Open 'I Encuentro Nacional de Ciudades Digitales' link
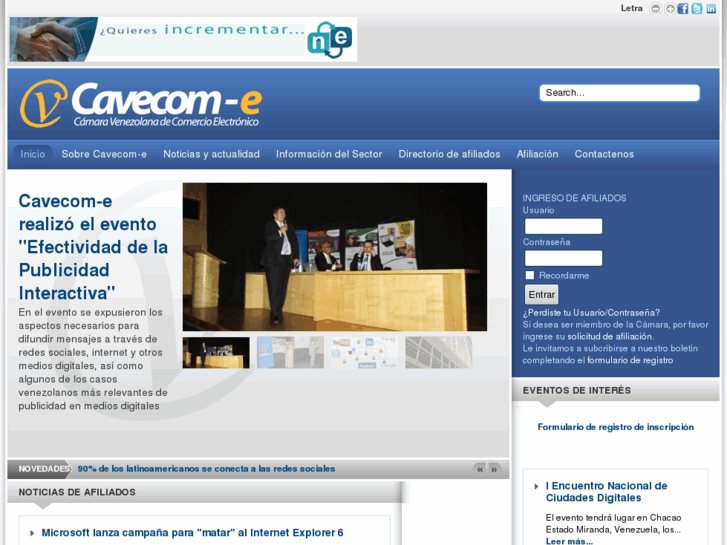The image size is (727, 545). point(606,492)
